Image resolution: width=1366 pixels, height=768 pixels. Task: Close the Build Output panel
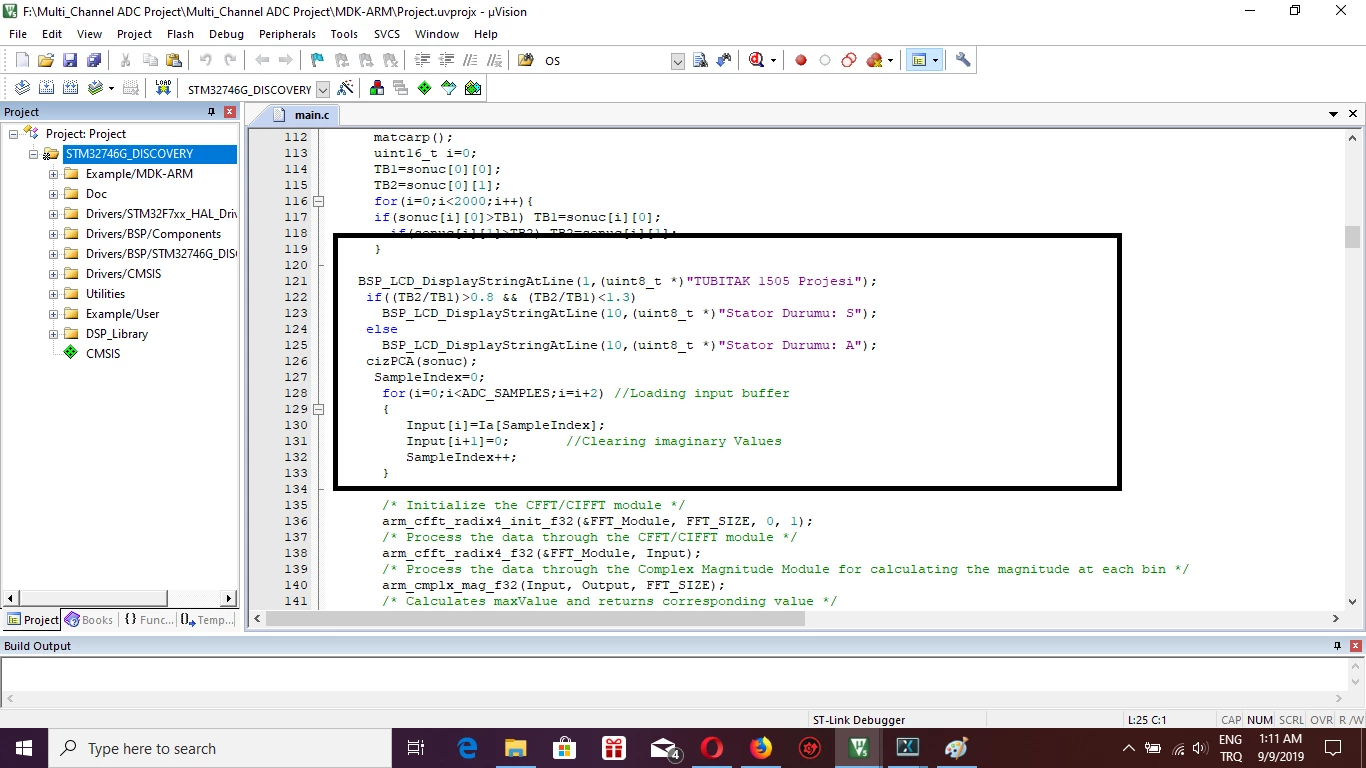click(x=1355, y=646)
